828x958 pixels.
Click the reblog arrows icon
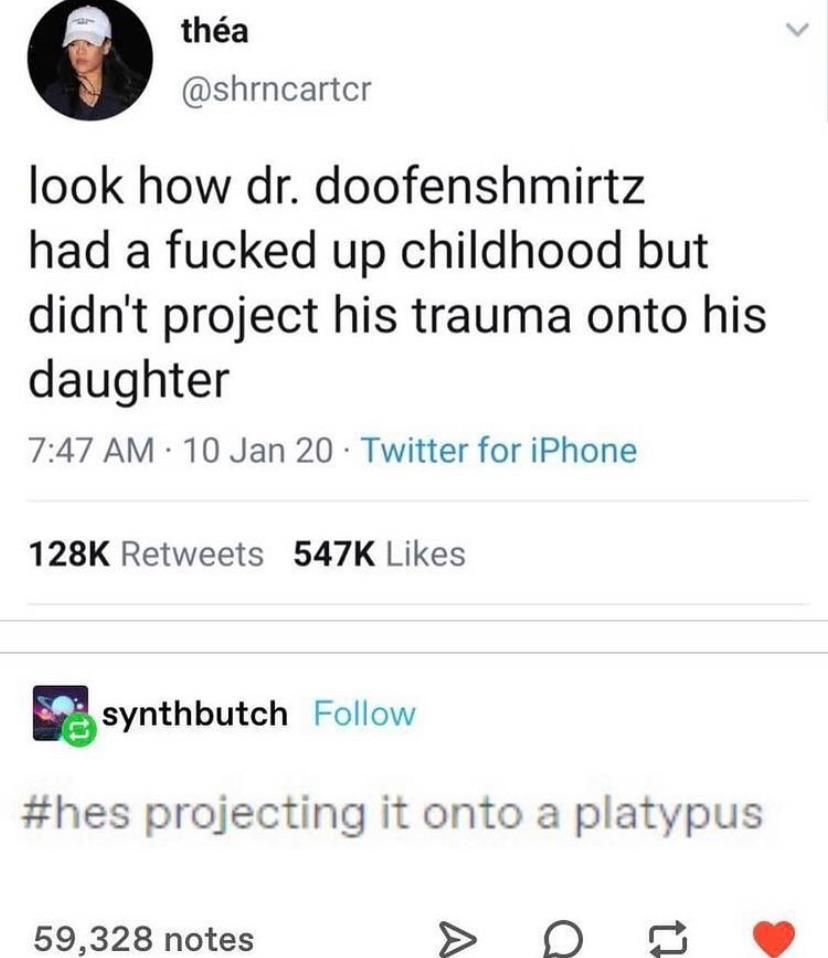point(667,941)
